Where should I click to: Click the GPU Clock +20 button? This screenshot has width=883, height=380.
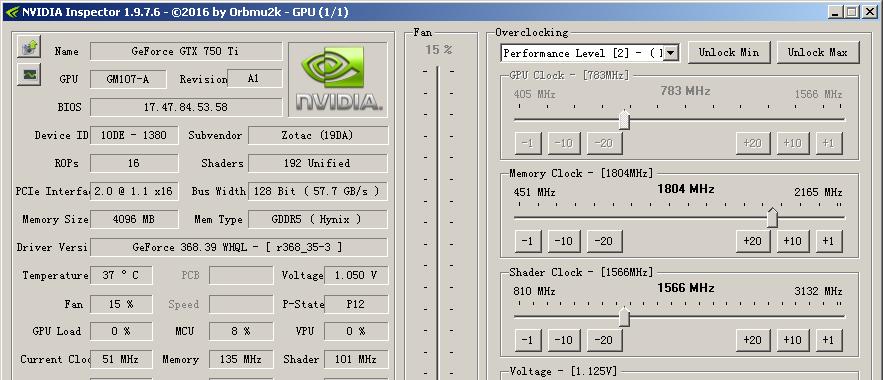[x=752, y=143]
